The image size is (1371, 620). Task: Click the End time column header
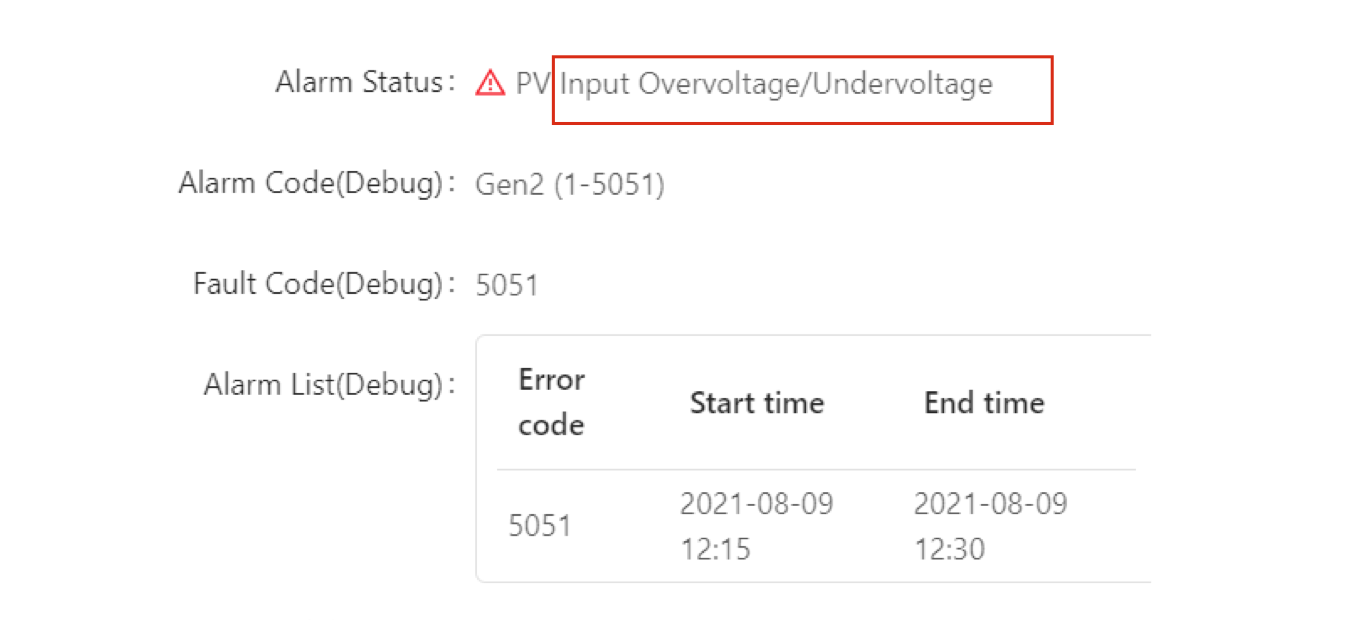(x=984, y=403)
